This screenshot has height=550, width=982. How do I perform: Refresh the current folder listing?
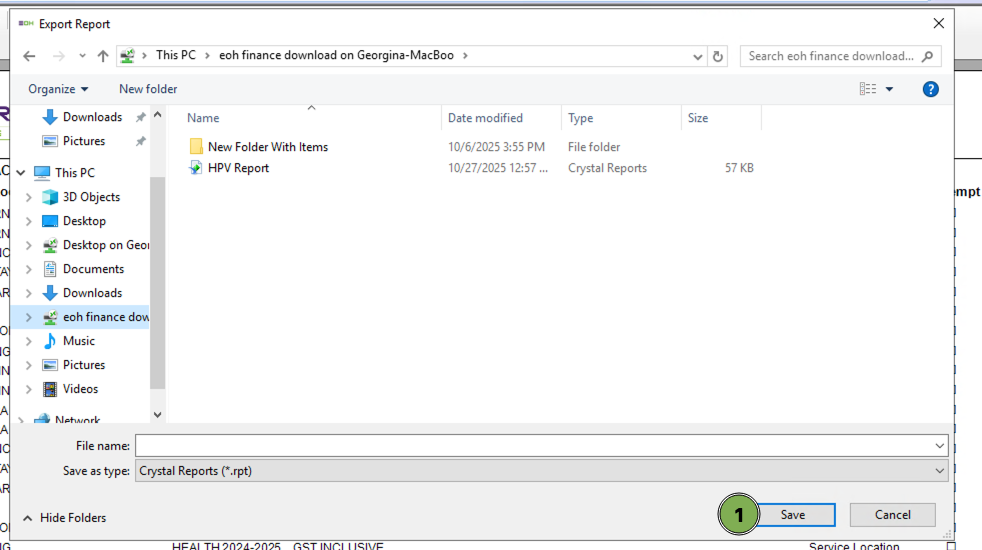click(717, 56)
